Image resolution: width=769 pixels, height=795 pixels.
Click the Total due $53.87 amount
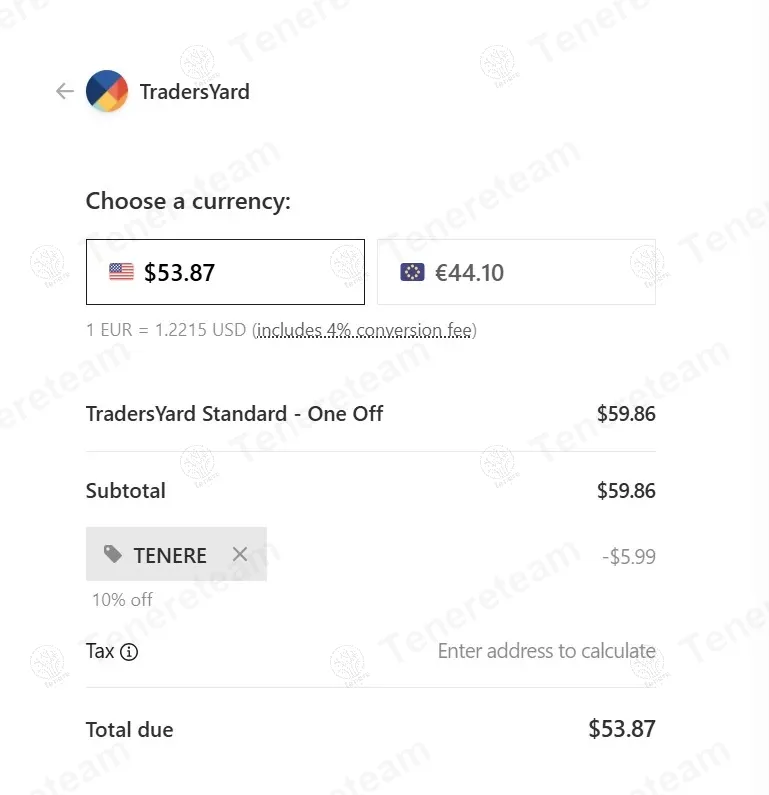tap(621, 729)
